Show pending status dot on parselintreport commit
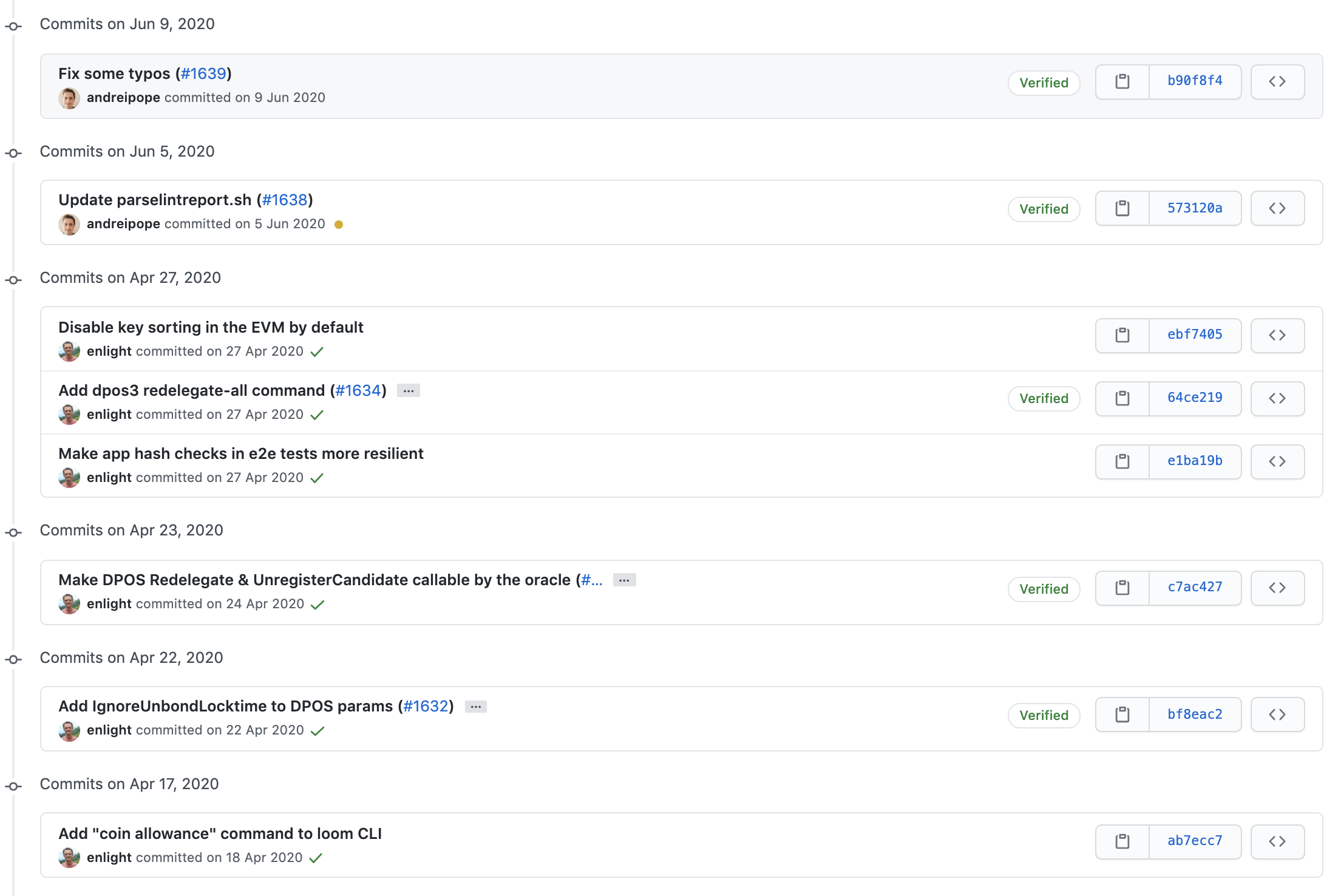Image resolution: width=1338 pixels, height=896 pixels. click(339, 225)
